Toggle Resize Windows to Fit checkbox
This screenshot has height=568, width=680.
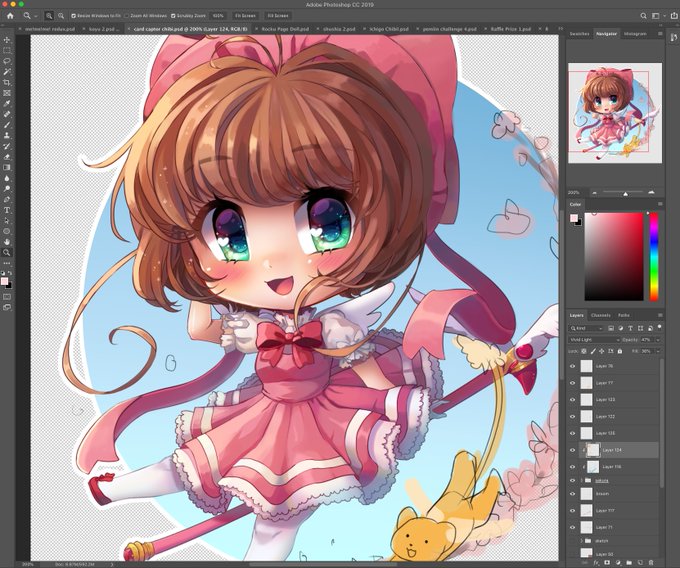tap(73, 16)
